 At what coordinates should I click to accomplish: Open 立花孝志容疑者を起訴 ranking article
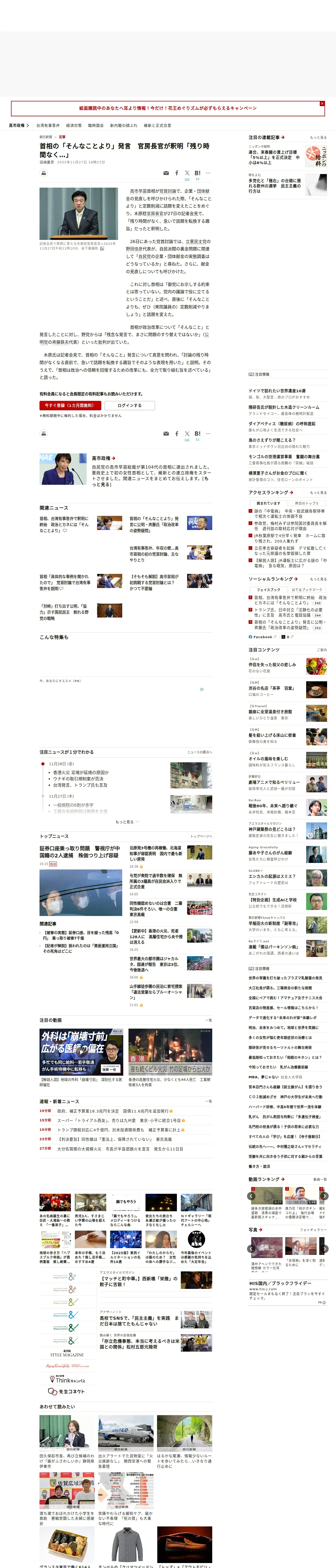pos(290,551)
